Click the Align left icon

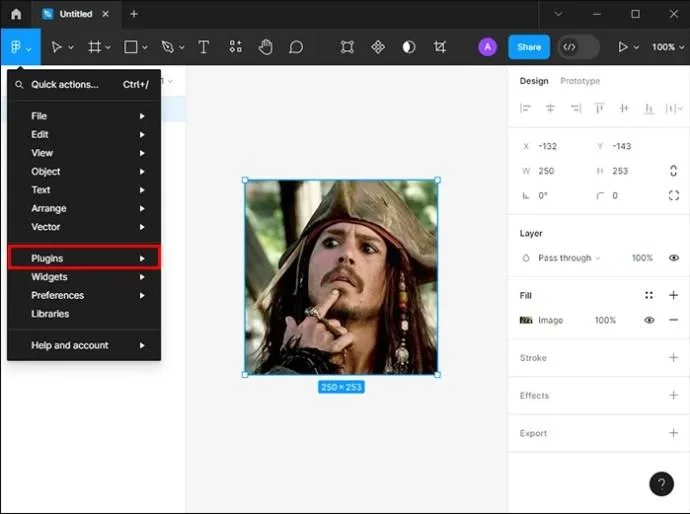525,108
